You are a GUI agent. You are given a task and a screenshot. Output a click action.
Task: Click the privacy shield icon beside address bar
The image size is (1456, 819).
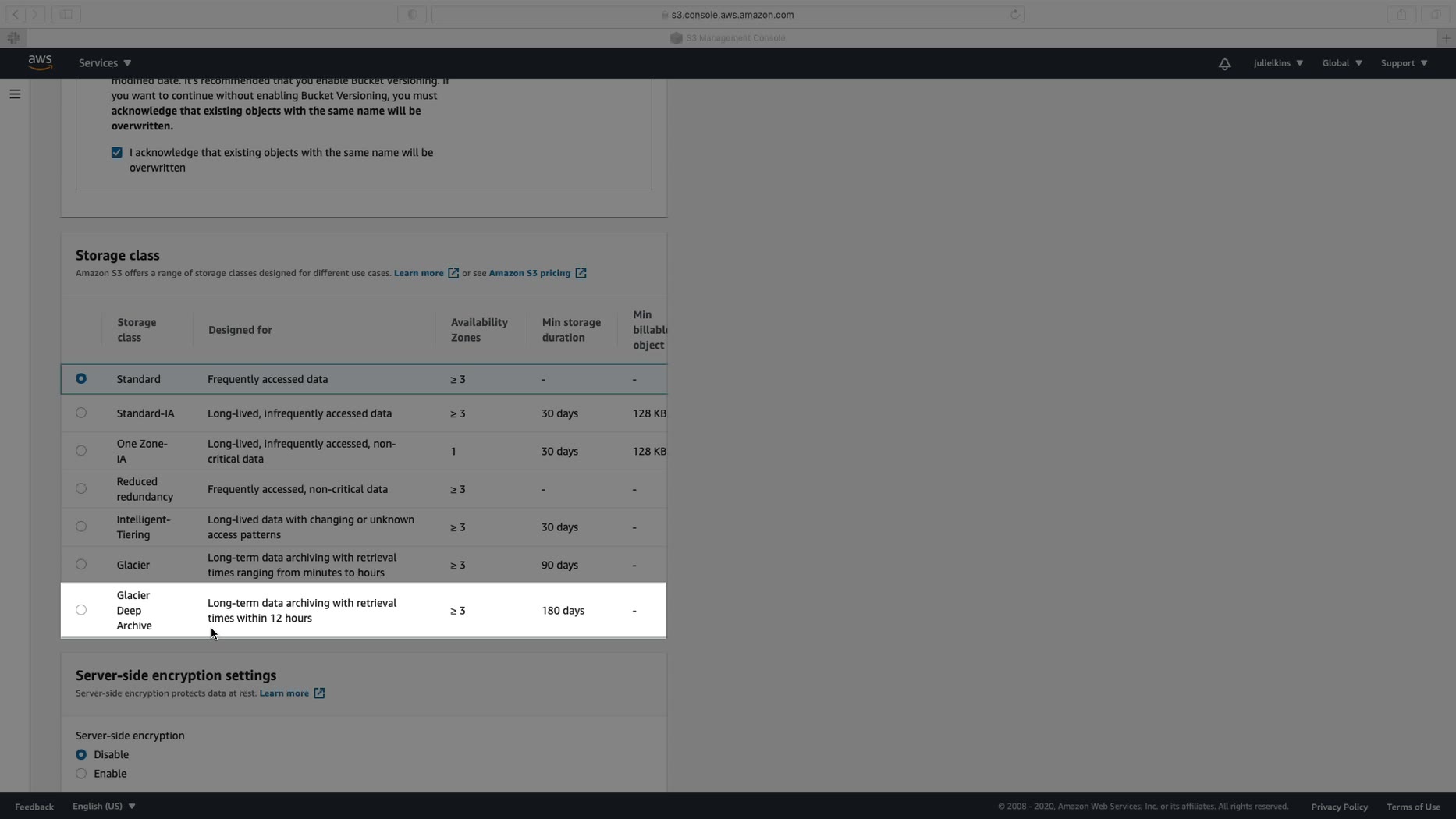click(412, 14)
